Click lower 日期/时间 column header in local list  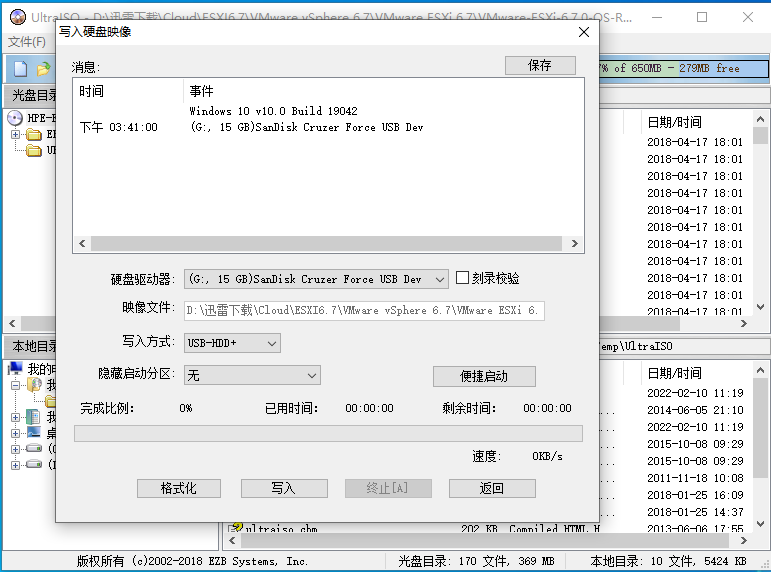coord(674,373)
